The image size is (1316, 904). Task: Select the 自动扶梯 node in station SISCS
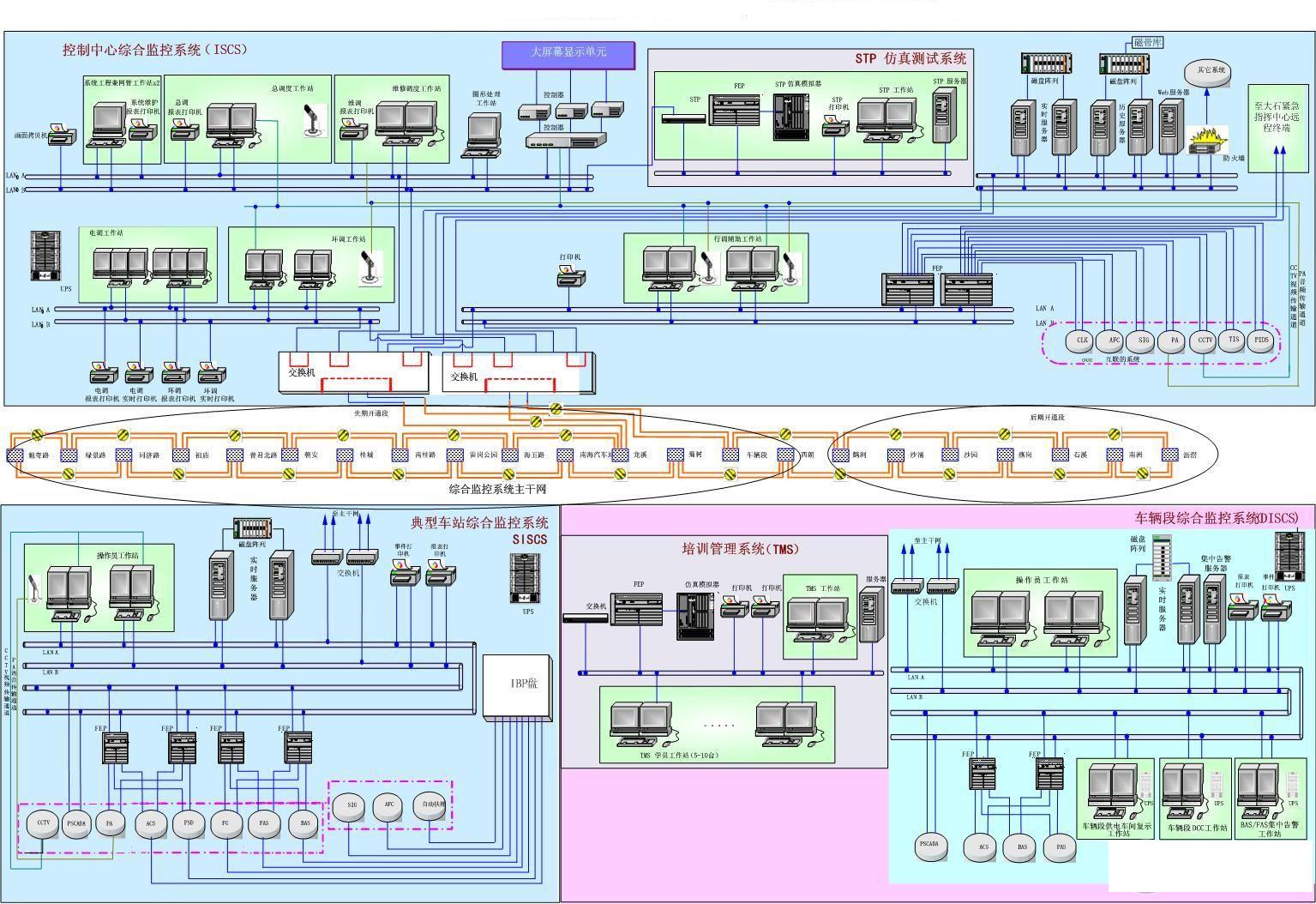(433, 805)
